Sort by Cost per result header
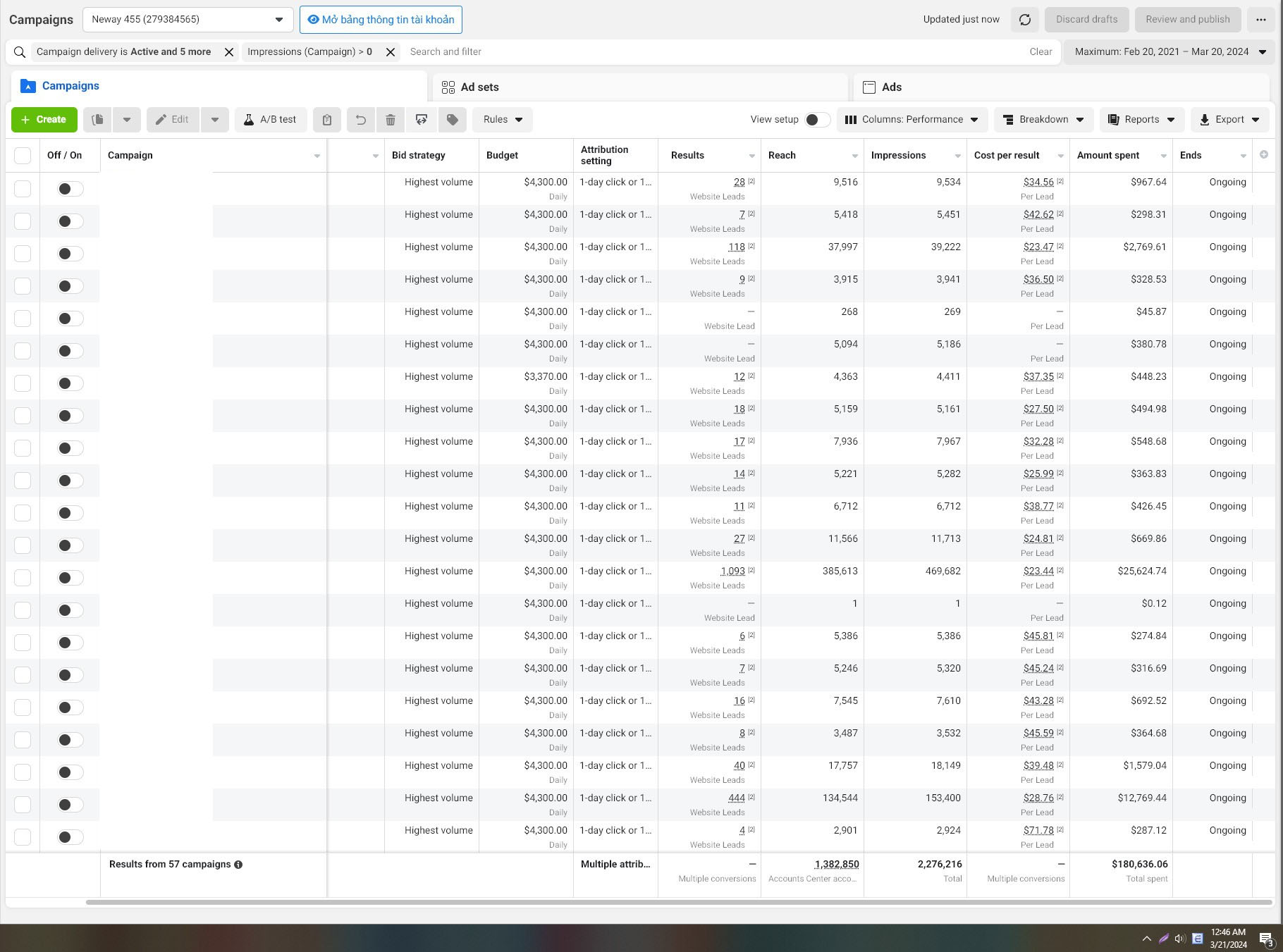 1007,156
